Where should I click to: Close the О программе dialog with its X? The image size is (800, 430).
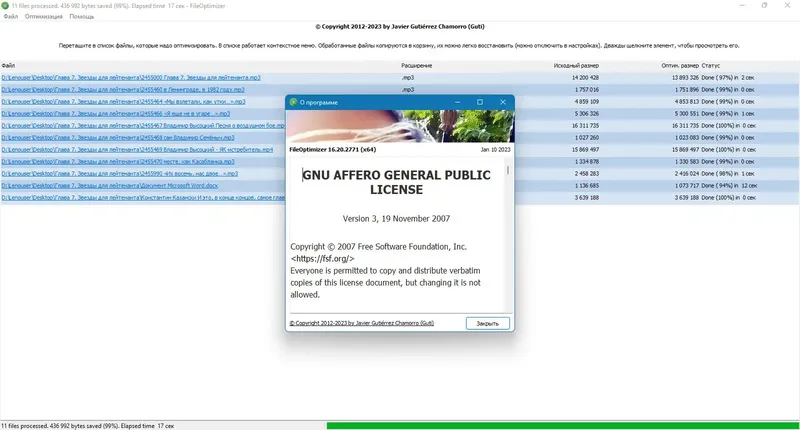click(503, 102)
